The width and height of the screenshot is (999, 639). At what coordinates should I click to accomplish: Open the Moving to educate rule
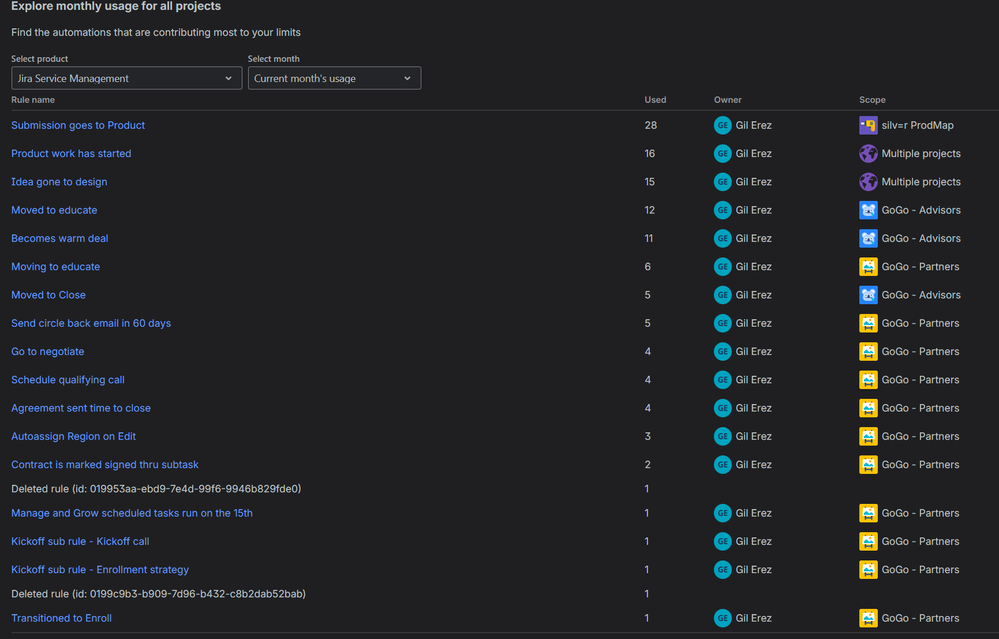tap(55, 266)
